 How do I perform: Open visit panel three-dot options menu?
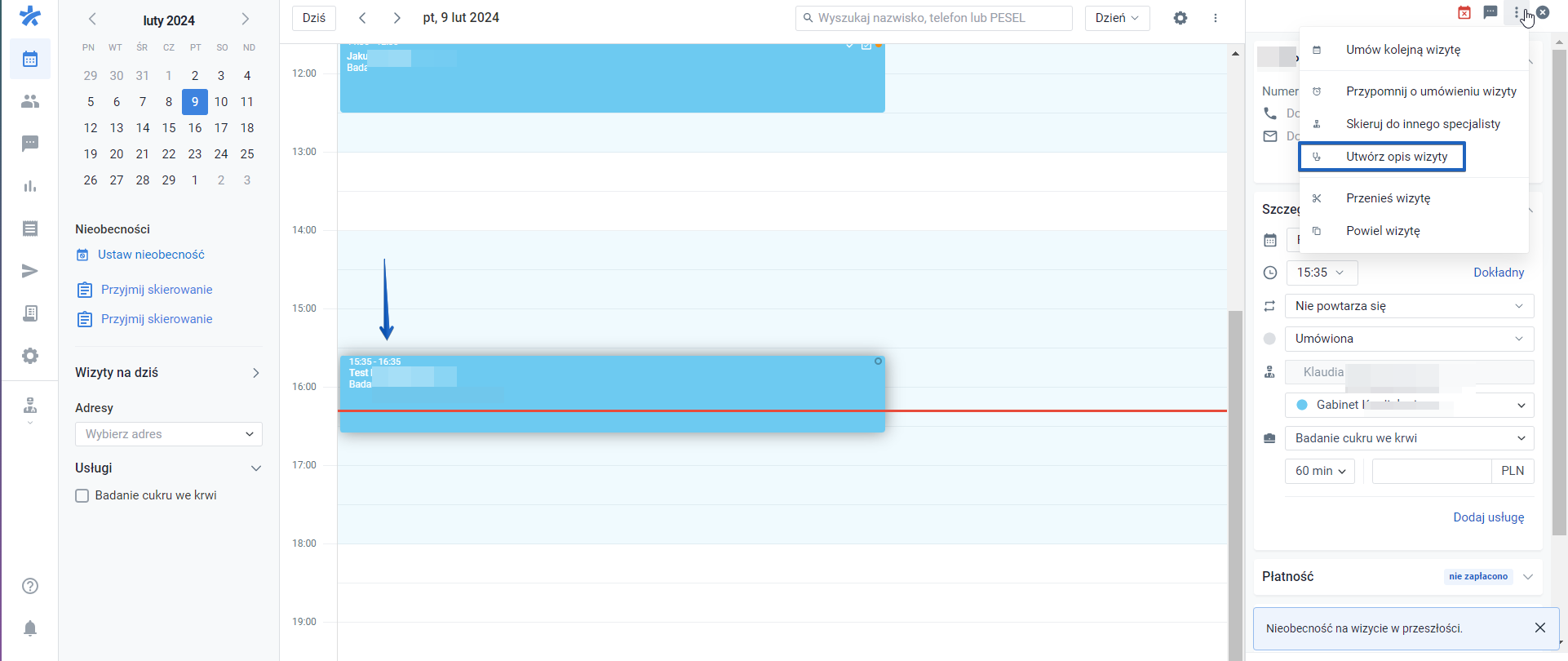(1517, 12)
